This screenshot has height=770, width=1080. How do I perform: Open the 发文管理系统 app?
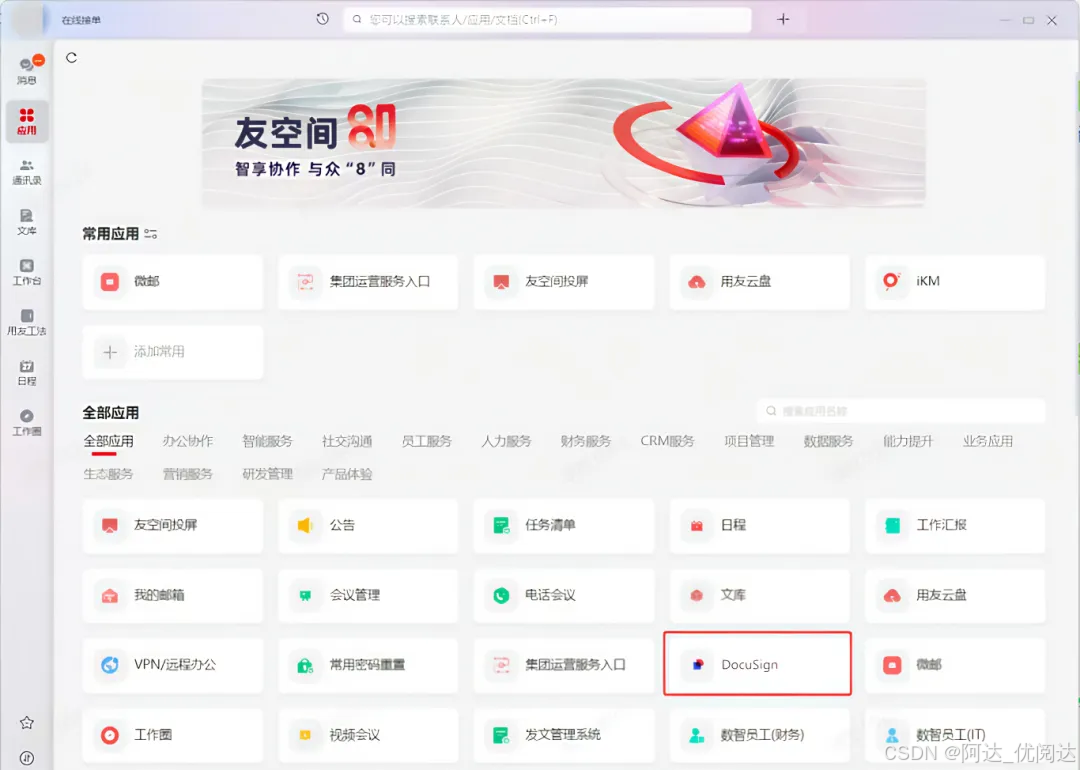pyautogui.click(x=564, y=736)
